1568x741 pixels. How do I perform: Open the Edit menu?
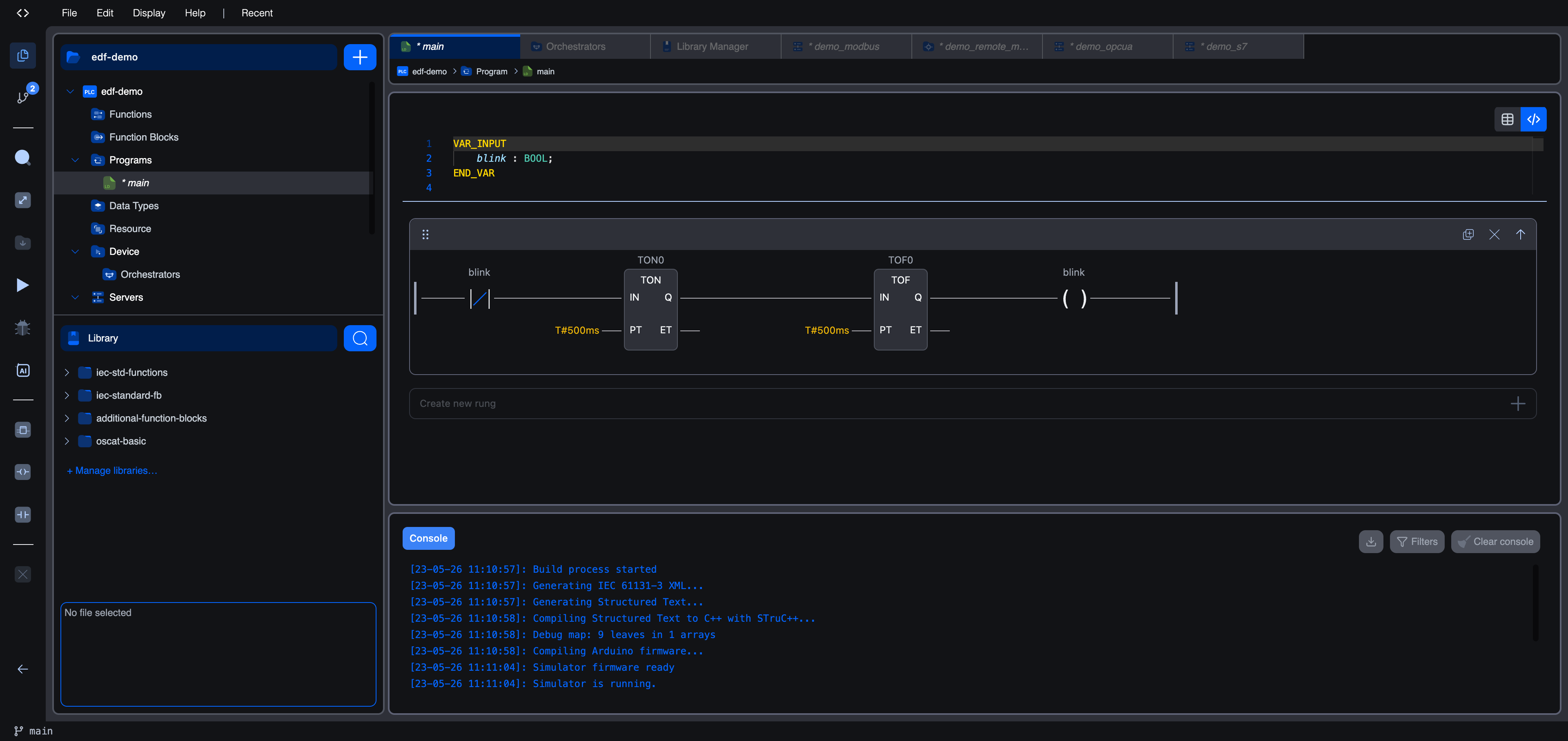pos(105,13)
